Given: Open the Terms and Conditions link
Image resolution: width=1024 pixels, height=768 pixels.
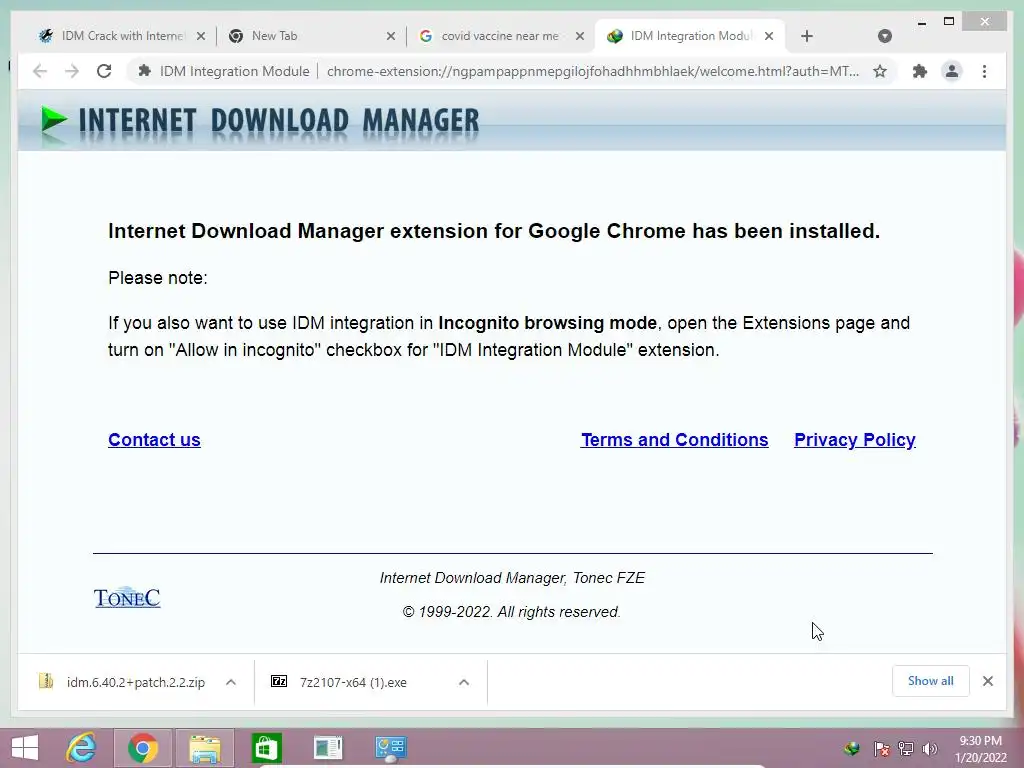Looking at the screenshot, I should 675,440.
